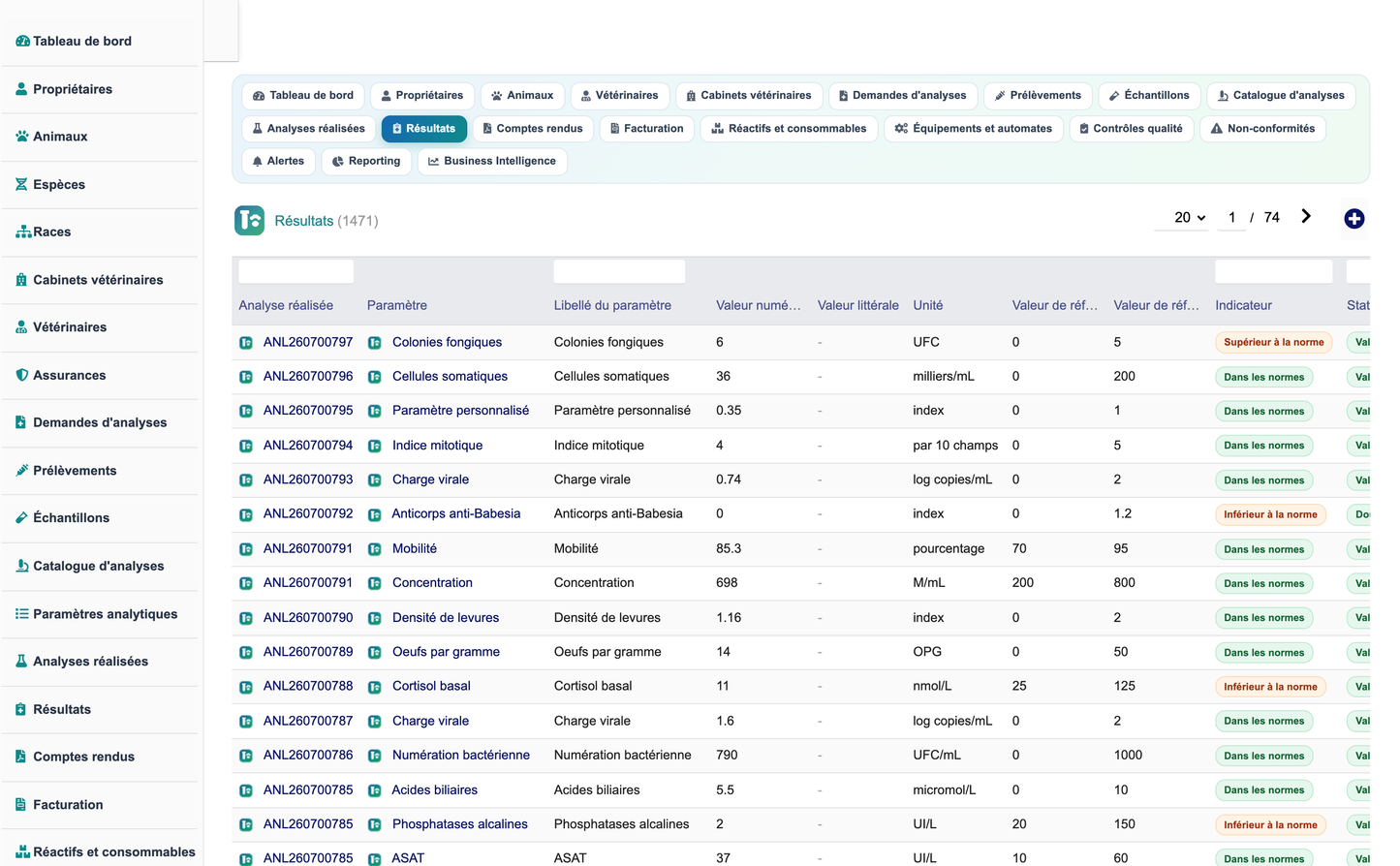Viewport: 1400px width, 866px height.
Task: Open Demandes d'analyses tab
Action: tap(903, 96)
